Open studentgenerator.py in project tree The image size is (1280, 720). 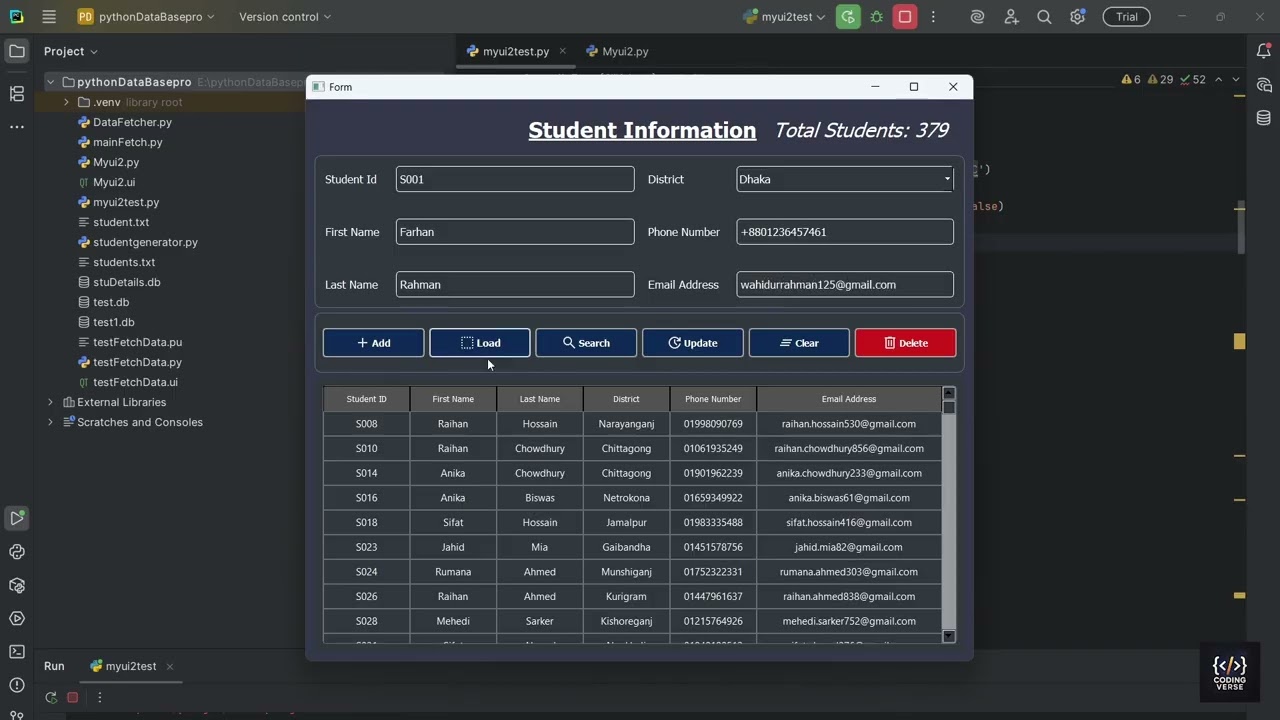pos(138,242)
